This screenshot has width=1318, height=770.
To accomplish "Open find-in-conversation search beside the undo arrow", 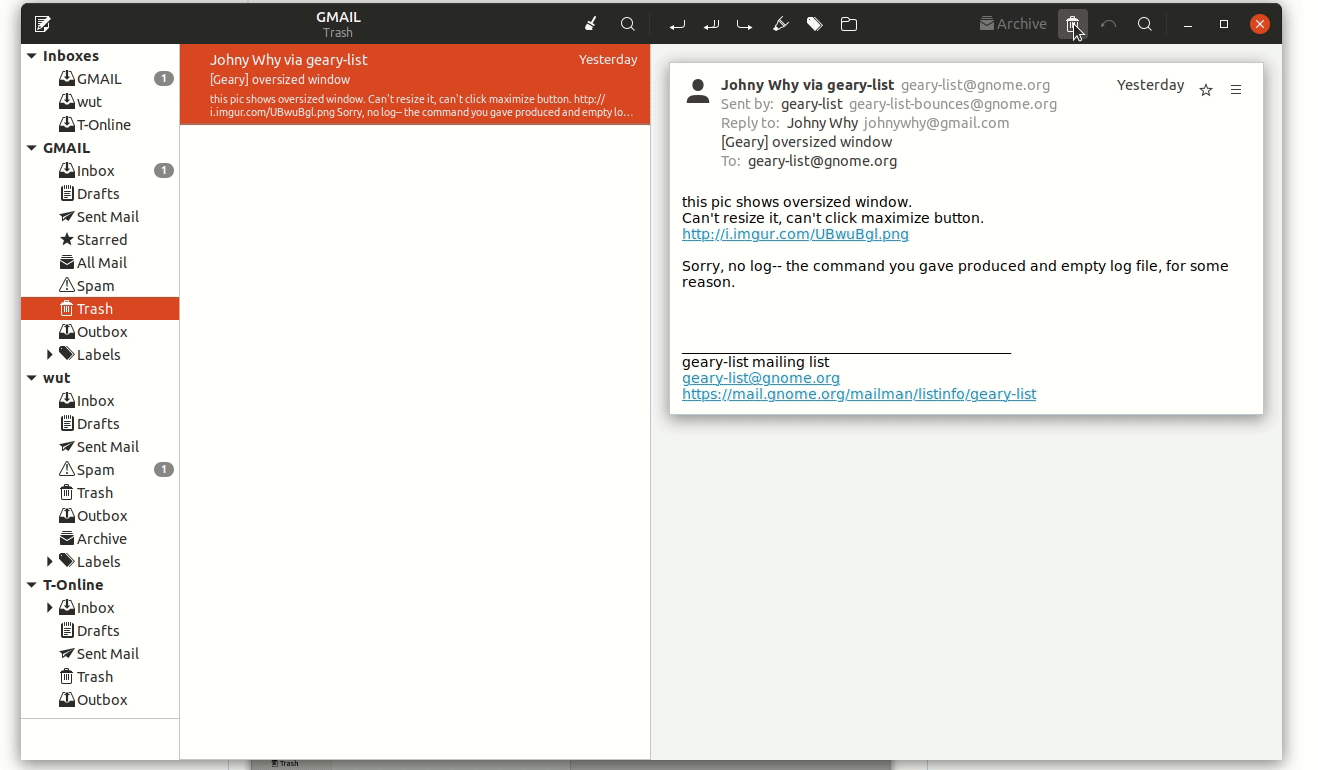I will [1145, 24].
